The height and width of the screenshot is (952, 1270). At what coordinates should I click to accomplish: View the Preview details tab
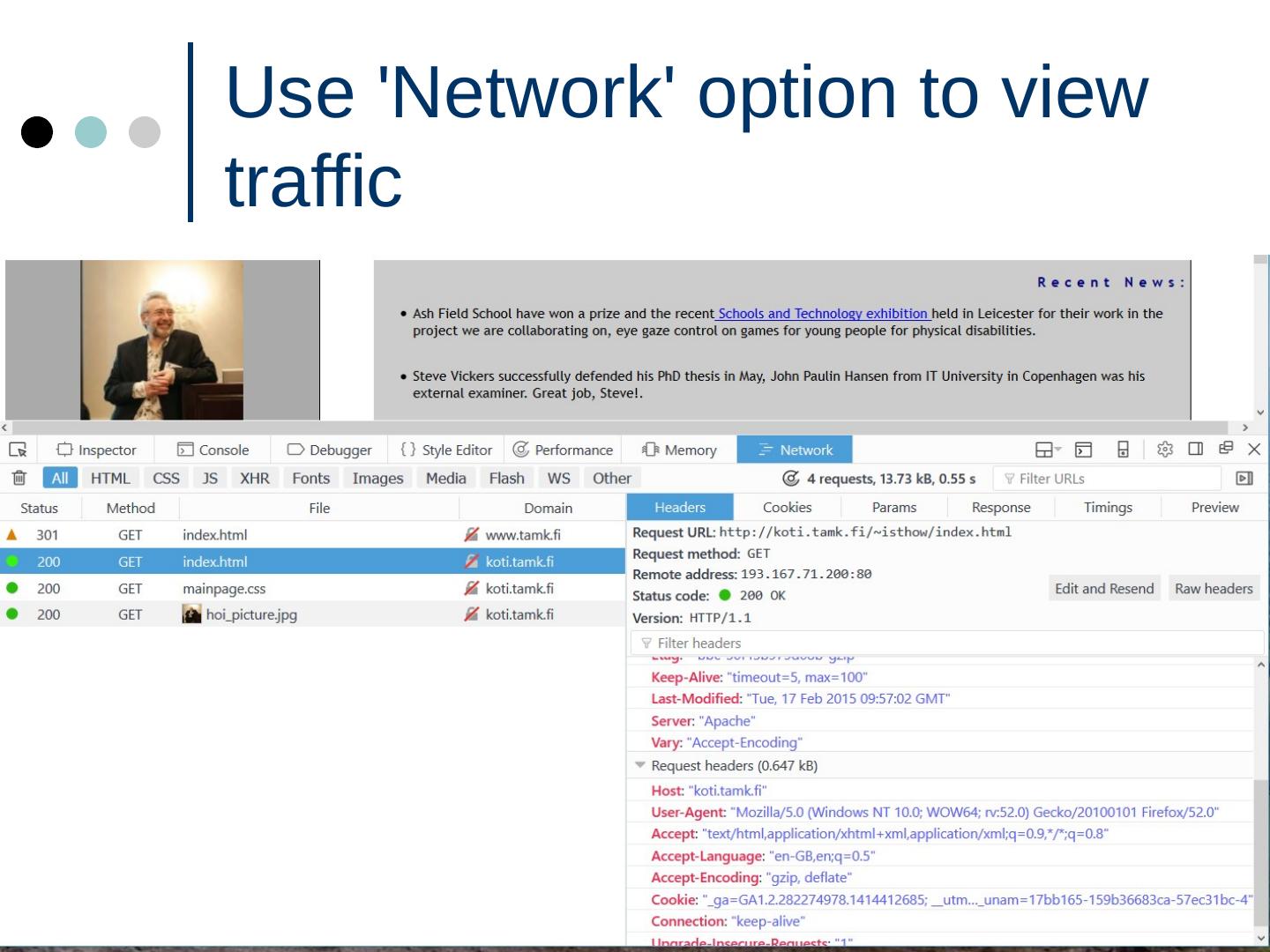1215,507
